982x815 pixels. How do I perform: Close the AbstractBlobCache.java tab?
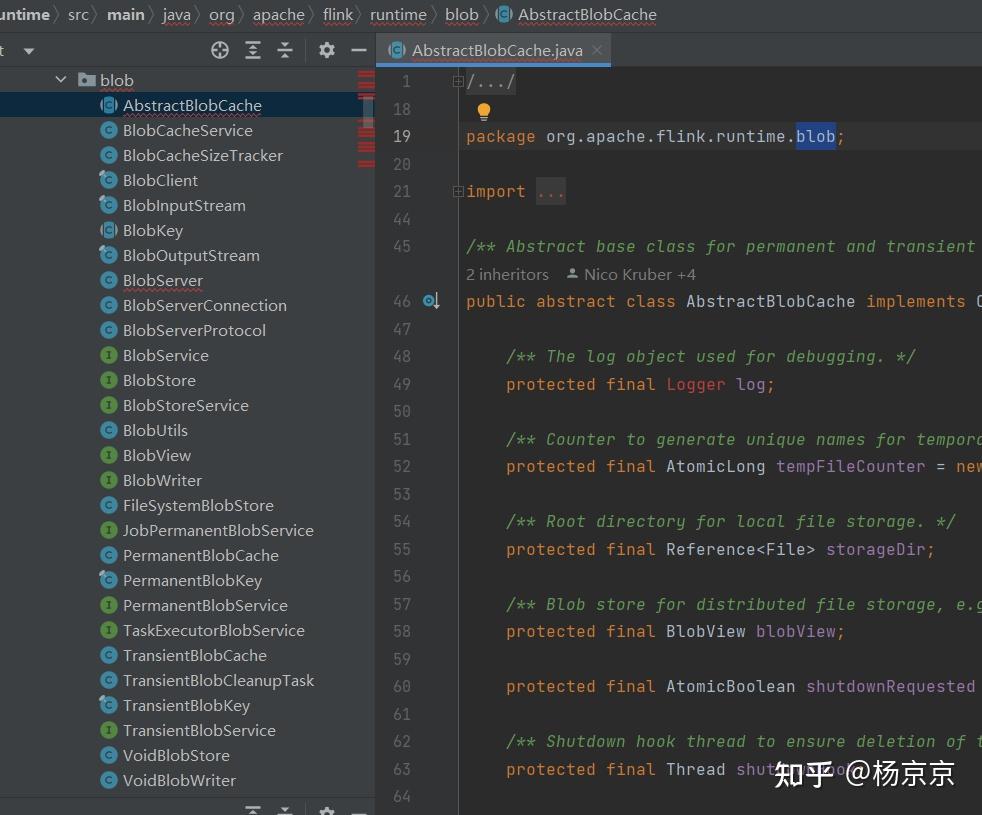pos(598,50)
